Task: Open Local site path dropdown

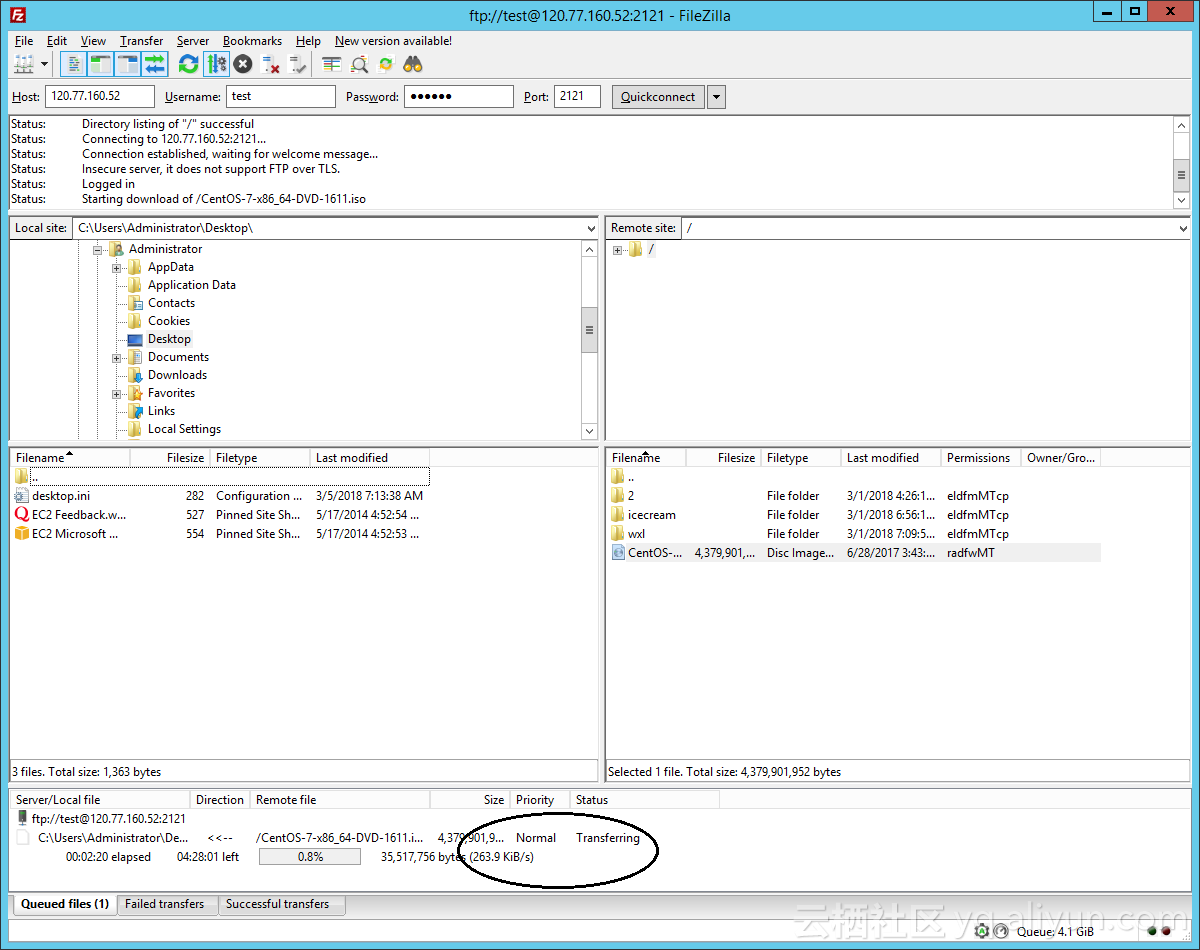Action: (590, 228)
